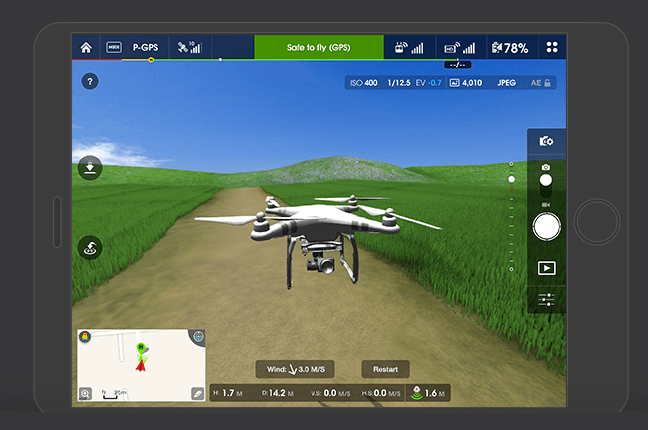Tap the Home icon in top bar

coord(86,47)
